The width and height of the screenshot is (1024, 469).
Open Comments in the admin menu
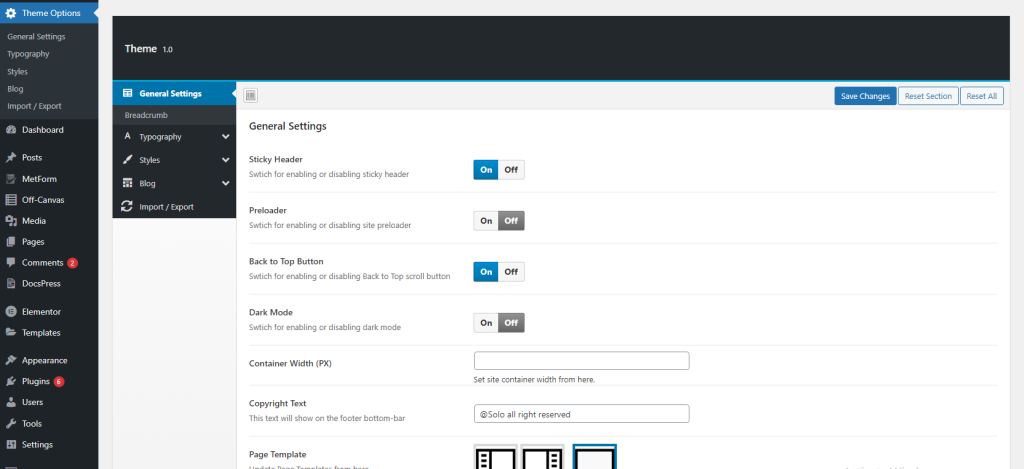coord(42,263)
